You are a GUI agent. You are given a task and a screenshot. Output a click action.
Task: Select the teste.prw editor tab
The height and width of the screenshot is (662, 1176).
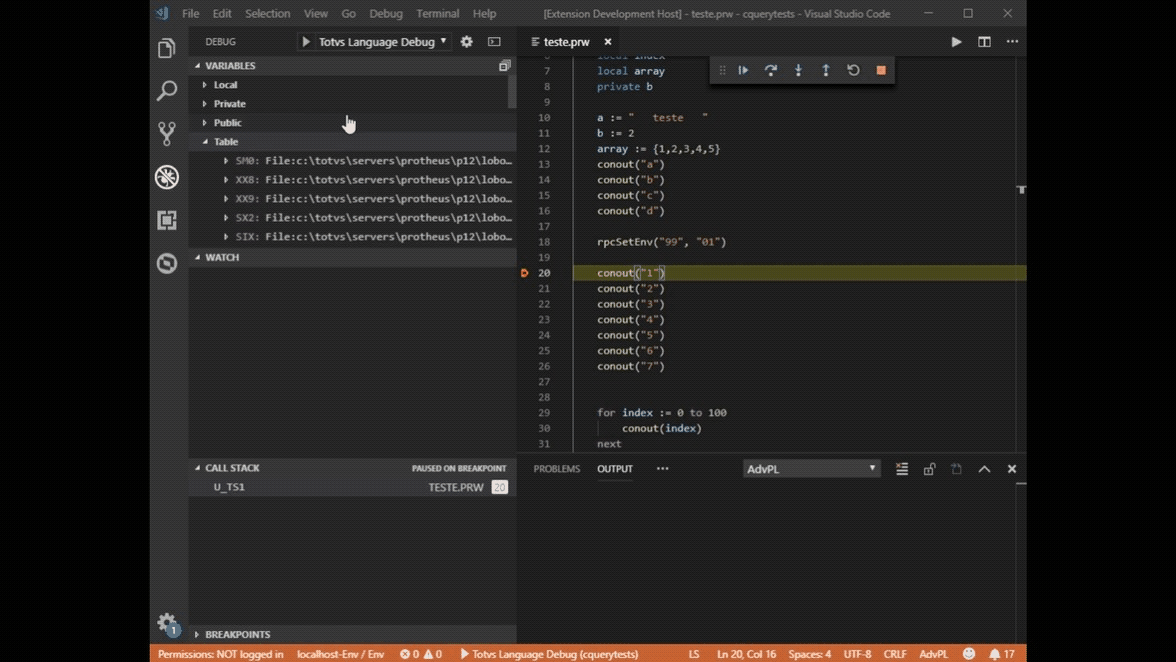(566, 42)
